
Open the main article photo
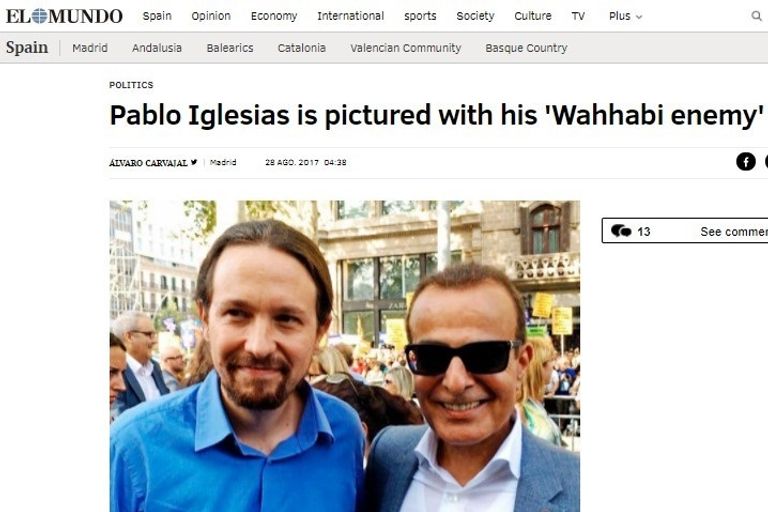[345, 356]
